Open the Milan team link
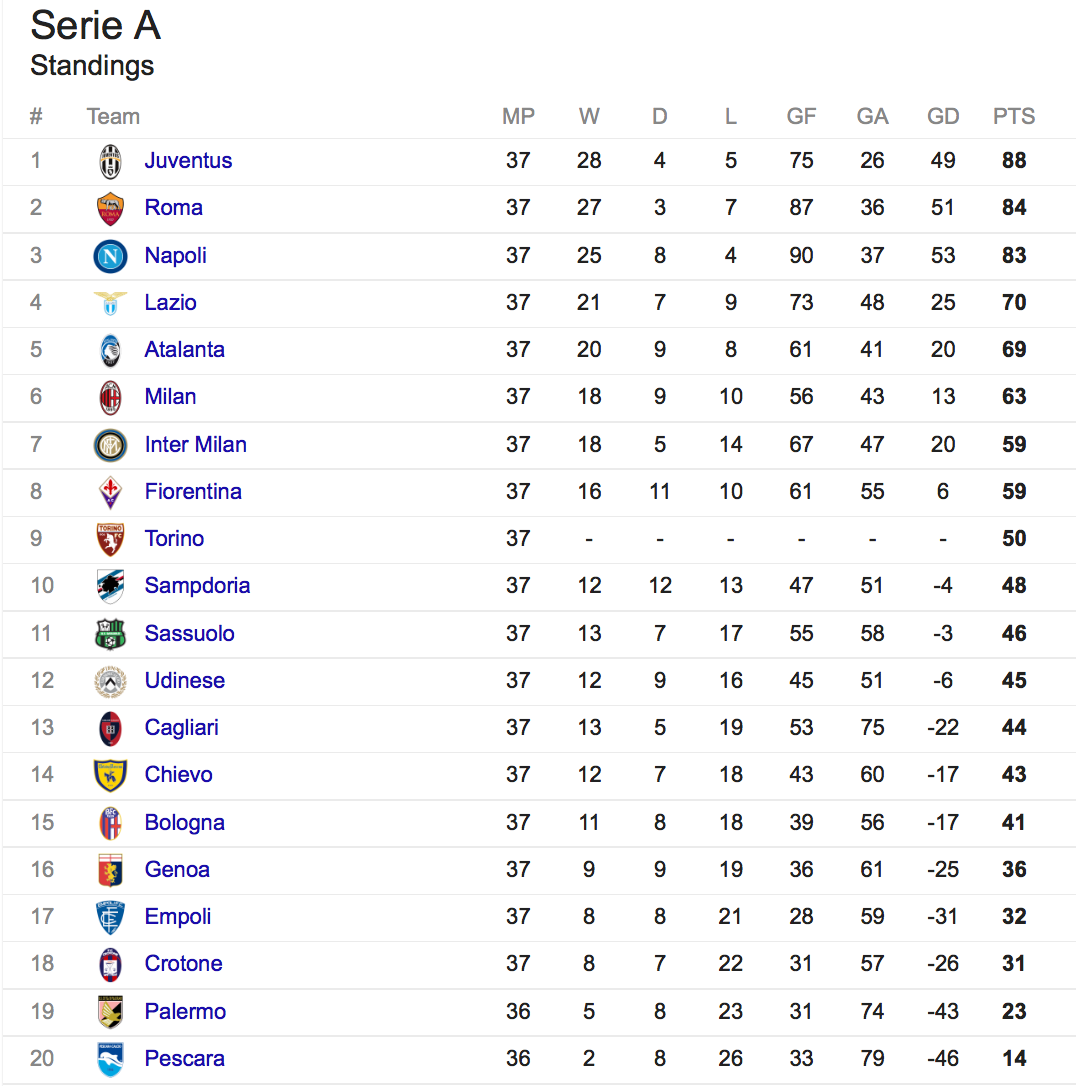1076x1086 pixels. (x=170, y=397)
